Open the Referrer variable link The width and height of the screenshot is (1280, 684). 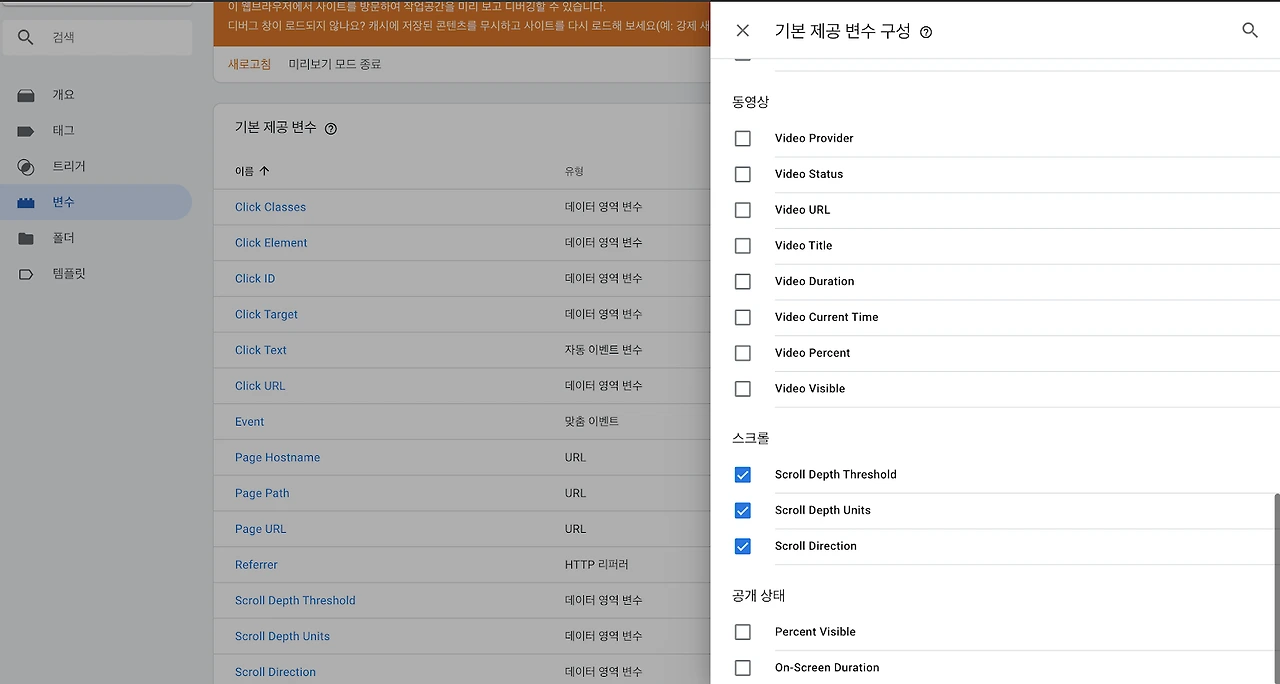256,565
